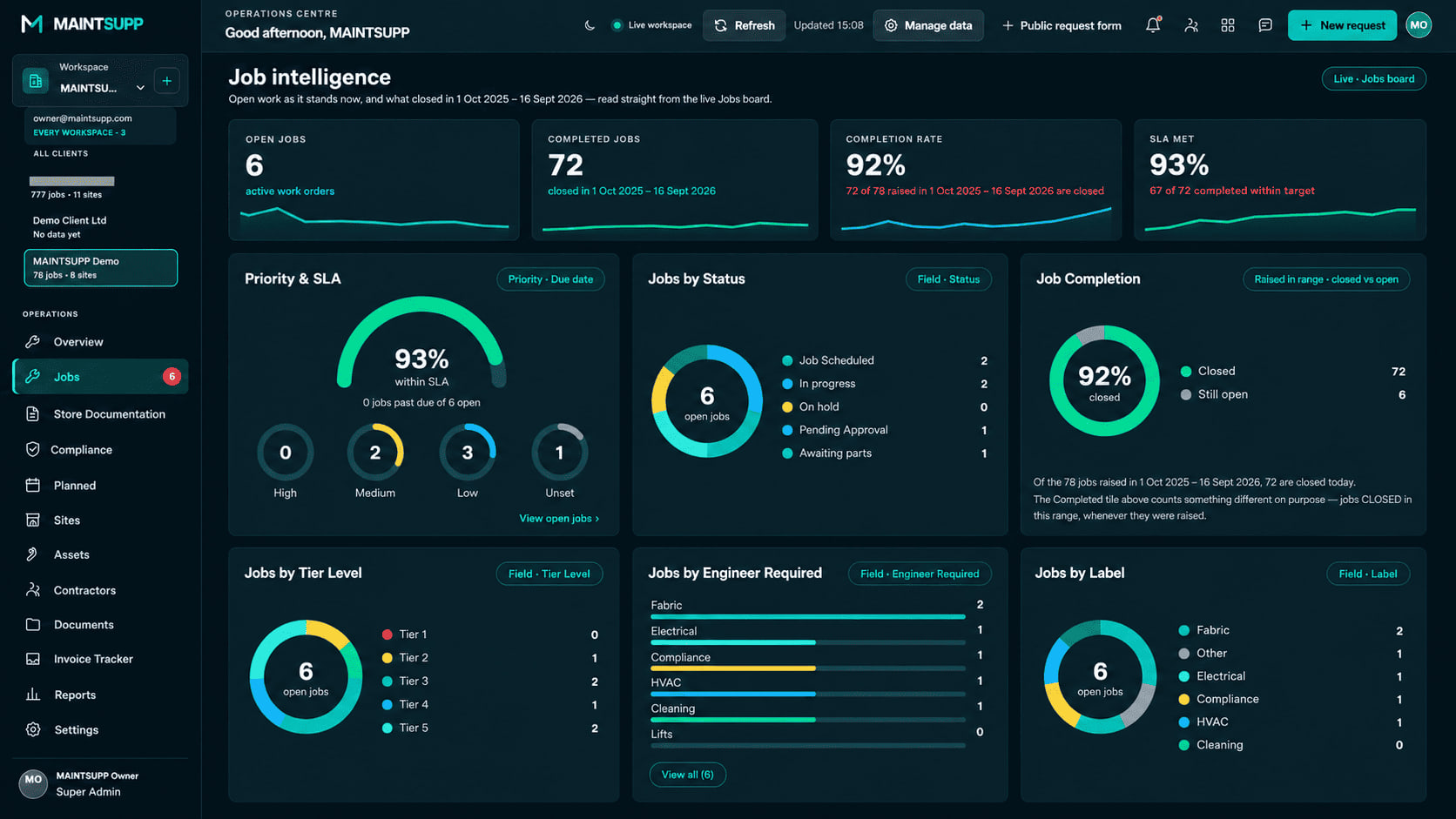Screen dimensions: 1456x819
Task: Click the Fabric engineer progress bar
Action: 807,616
